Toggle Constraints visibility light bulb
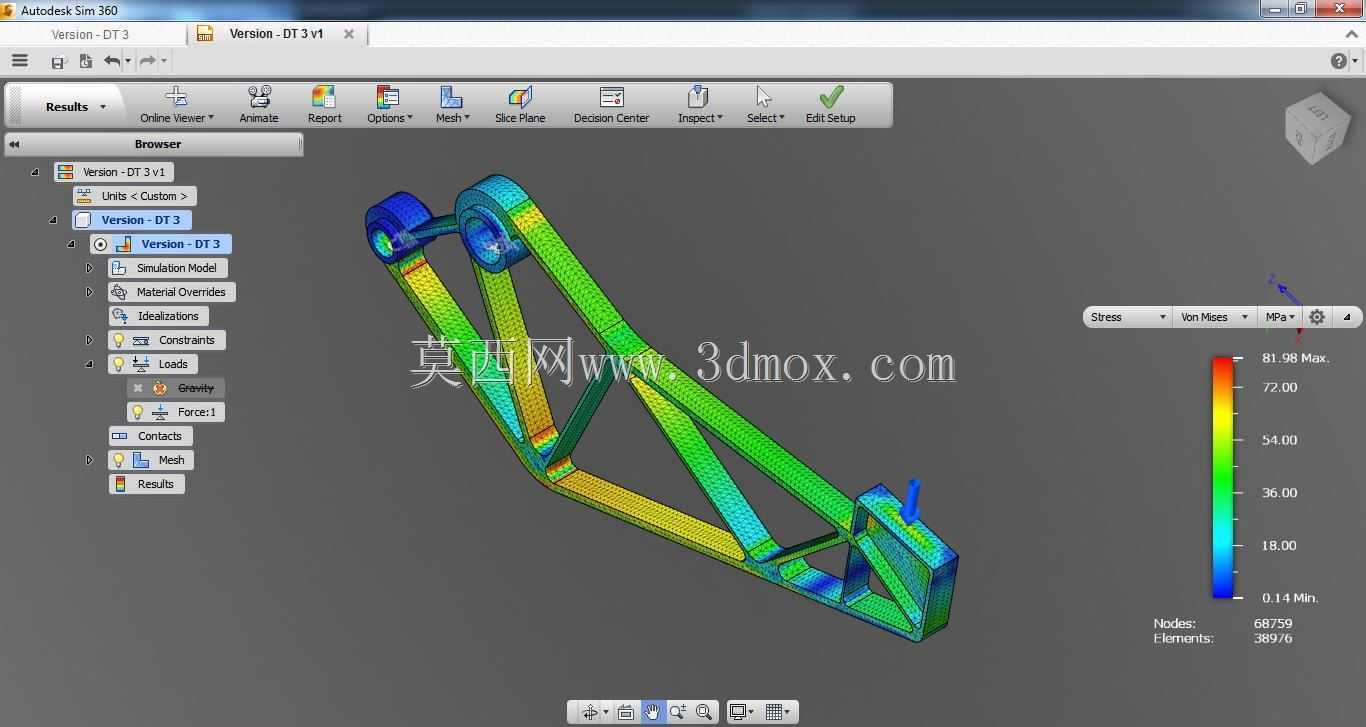This screenshot has width=1366, height=727. pyautogui.click(x=118, y=340)
